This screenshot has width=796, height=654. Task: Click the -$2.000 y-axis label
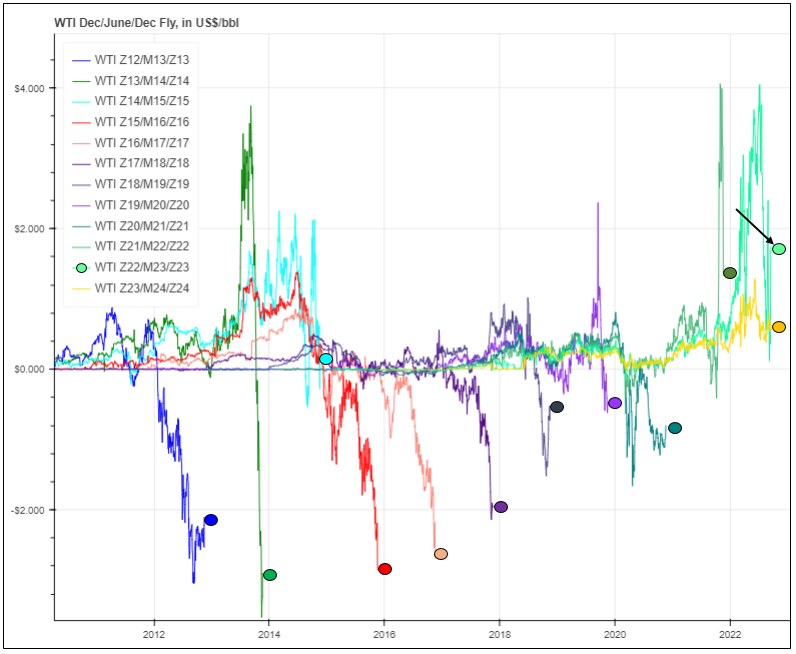[28, 510]
